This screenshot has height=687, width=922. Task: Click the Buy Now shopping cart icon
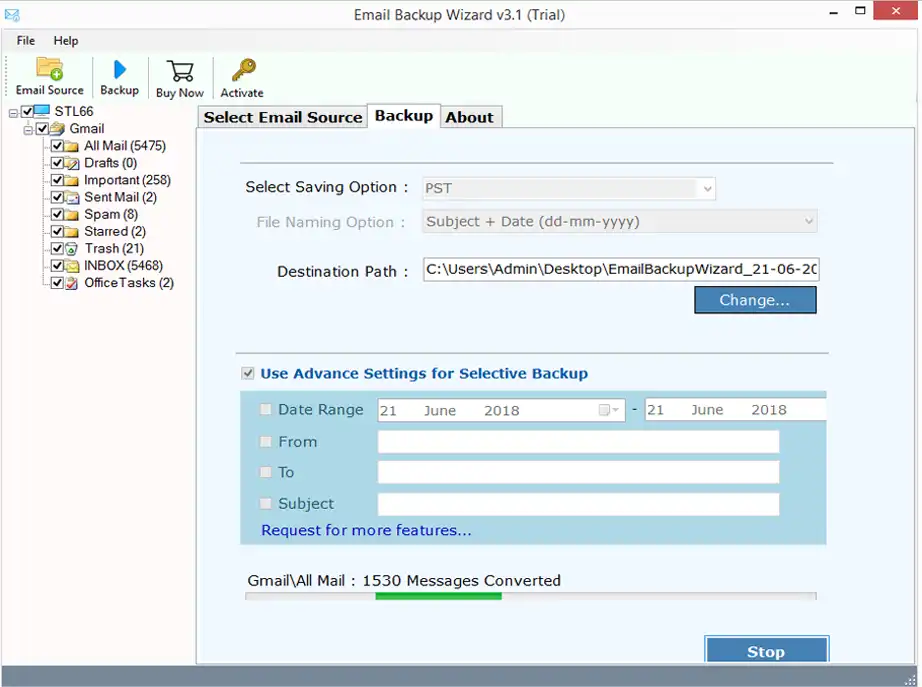click(x=180, y=71)
